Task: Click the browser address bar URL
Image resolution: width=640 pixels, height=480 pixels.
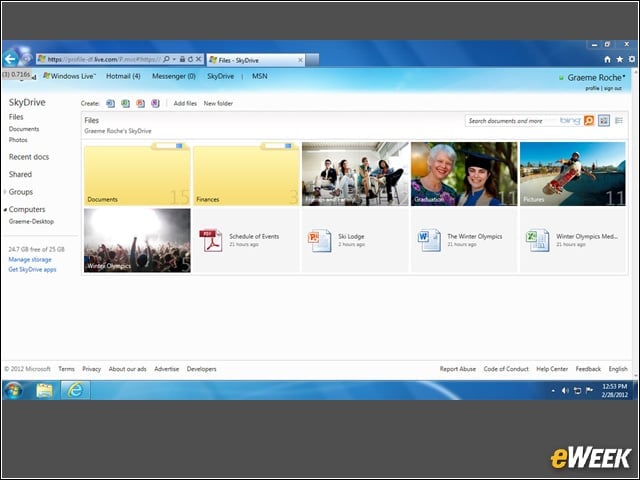Action: click(104, 60)
